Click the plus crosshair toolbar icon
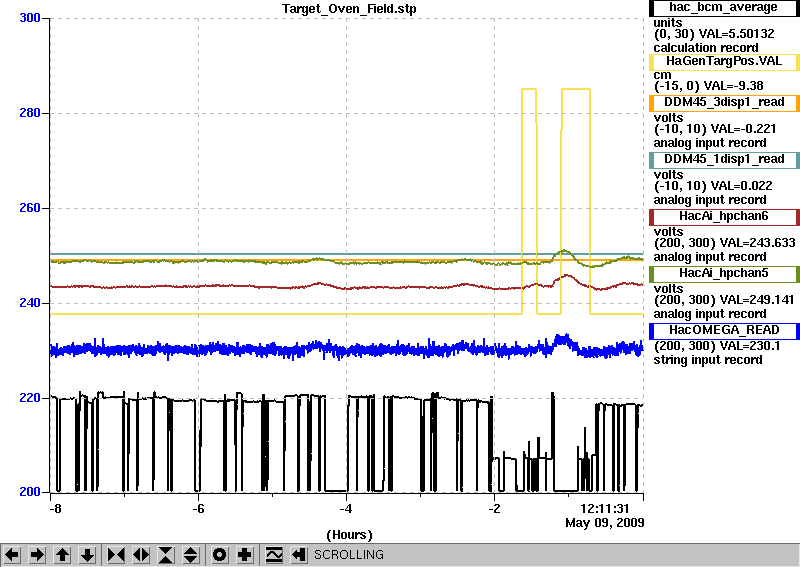The width and height of the screenshot is (800, 567). tap(245, 554)
